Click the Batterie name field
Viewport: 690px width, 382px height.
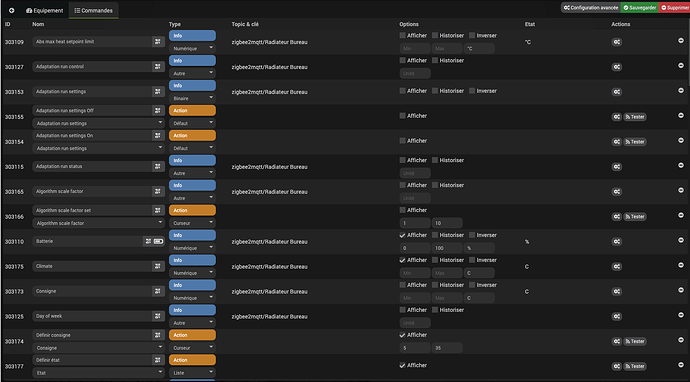click(88, 241)
